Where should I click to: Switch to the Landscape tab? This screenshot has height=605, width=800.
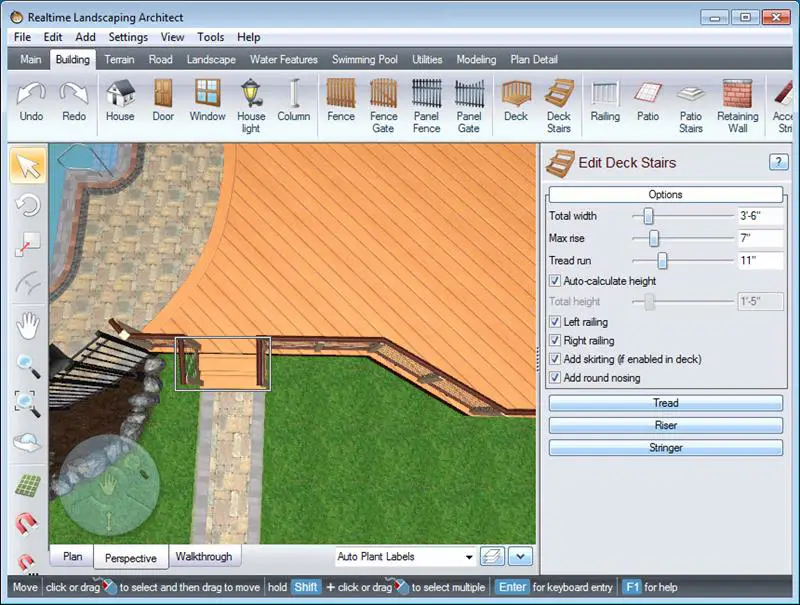(211, 60)
